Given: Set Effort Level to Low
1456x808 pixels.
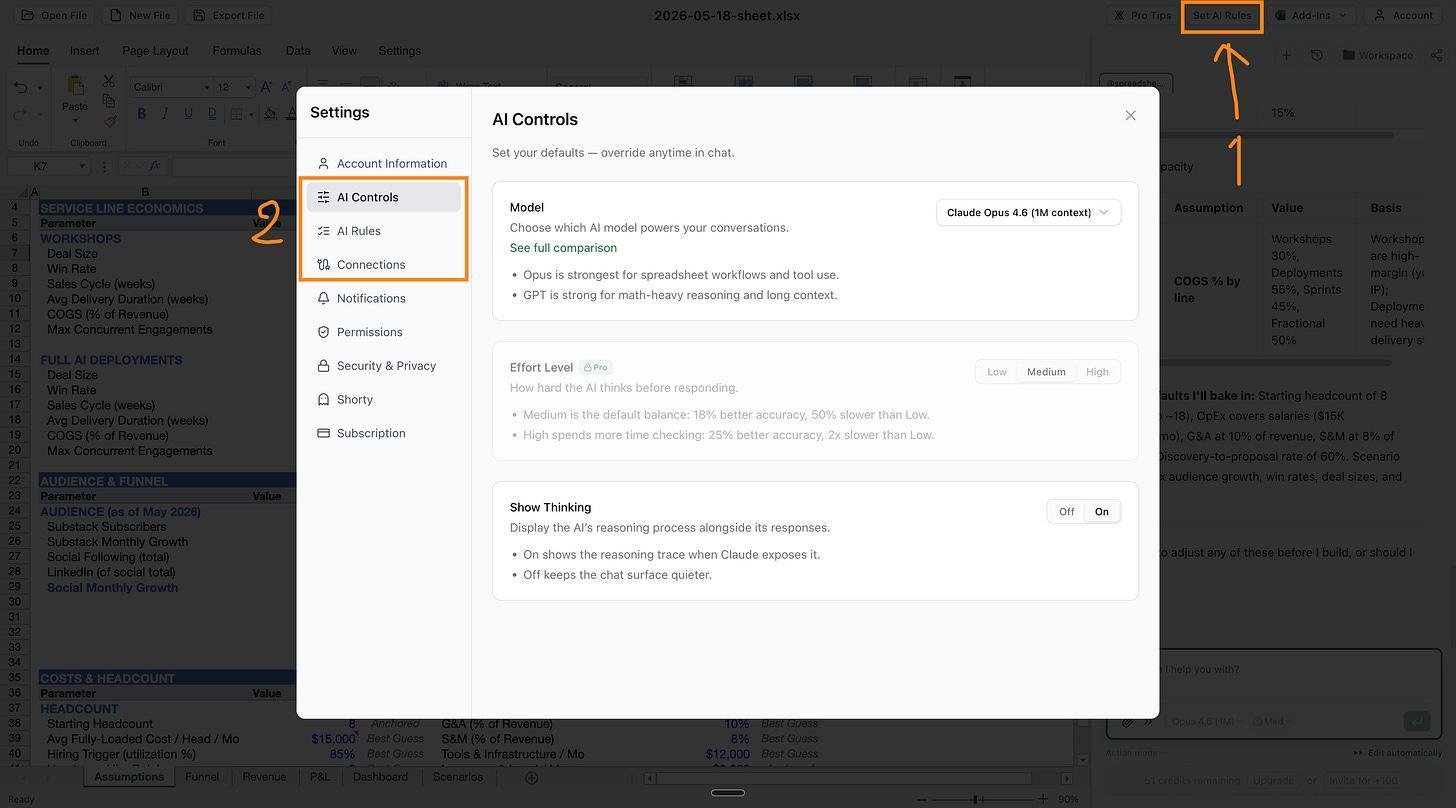Looking at the screenshot, I should (997, 372).
